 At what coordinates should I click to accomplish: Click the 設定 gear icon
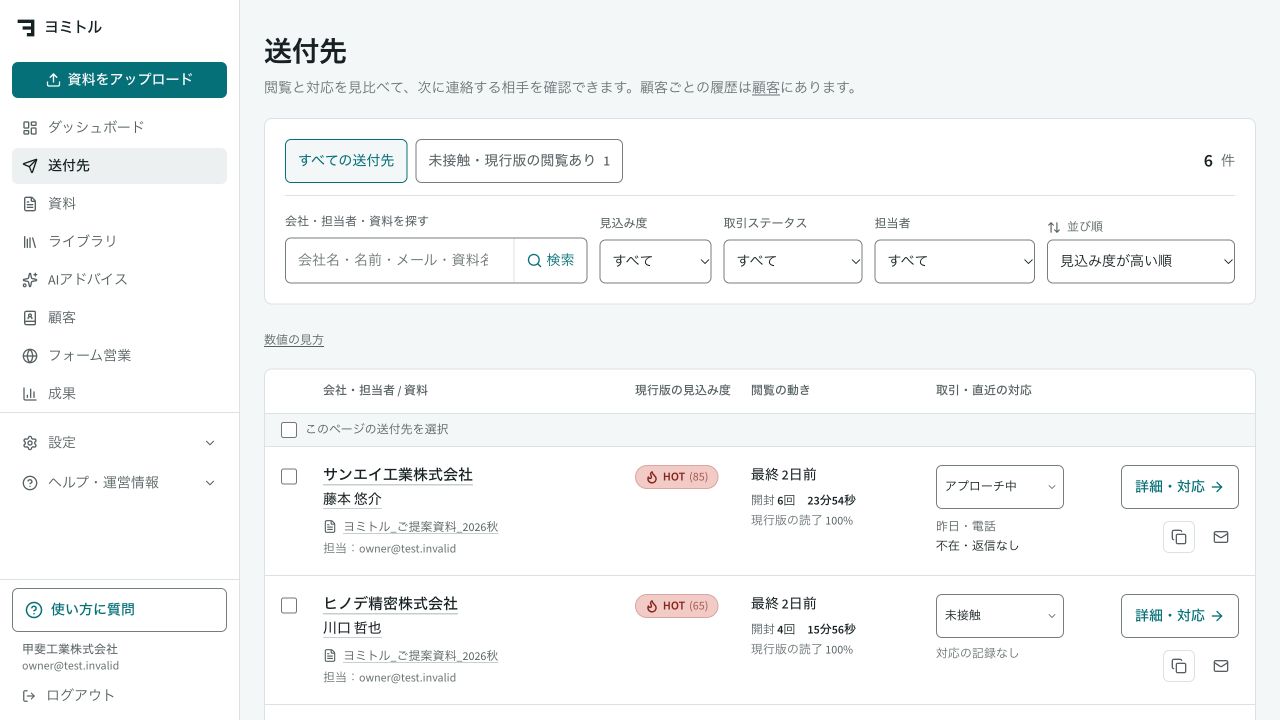30,443
